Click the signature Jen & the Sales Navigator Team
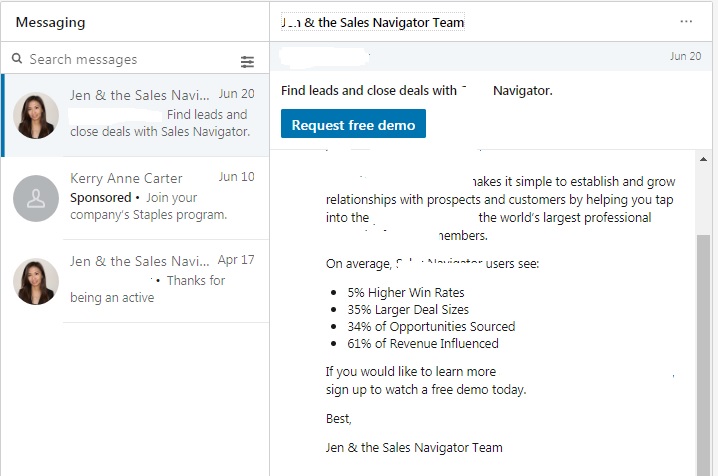This screenshot has width=718, height=476. 414,447
